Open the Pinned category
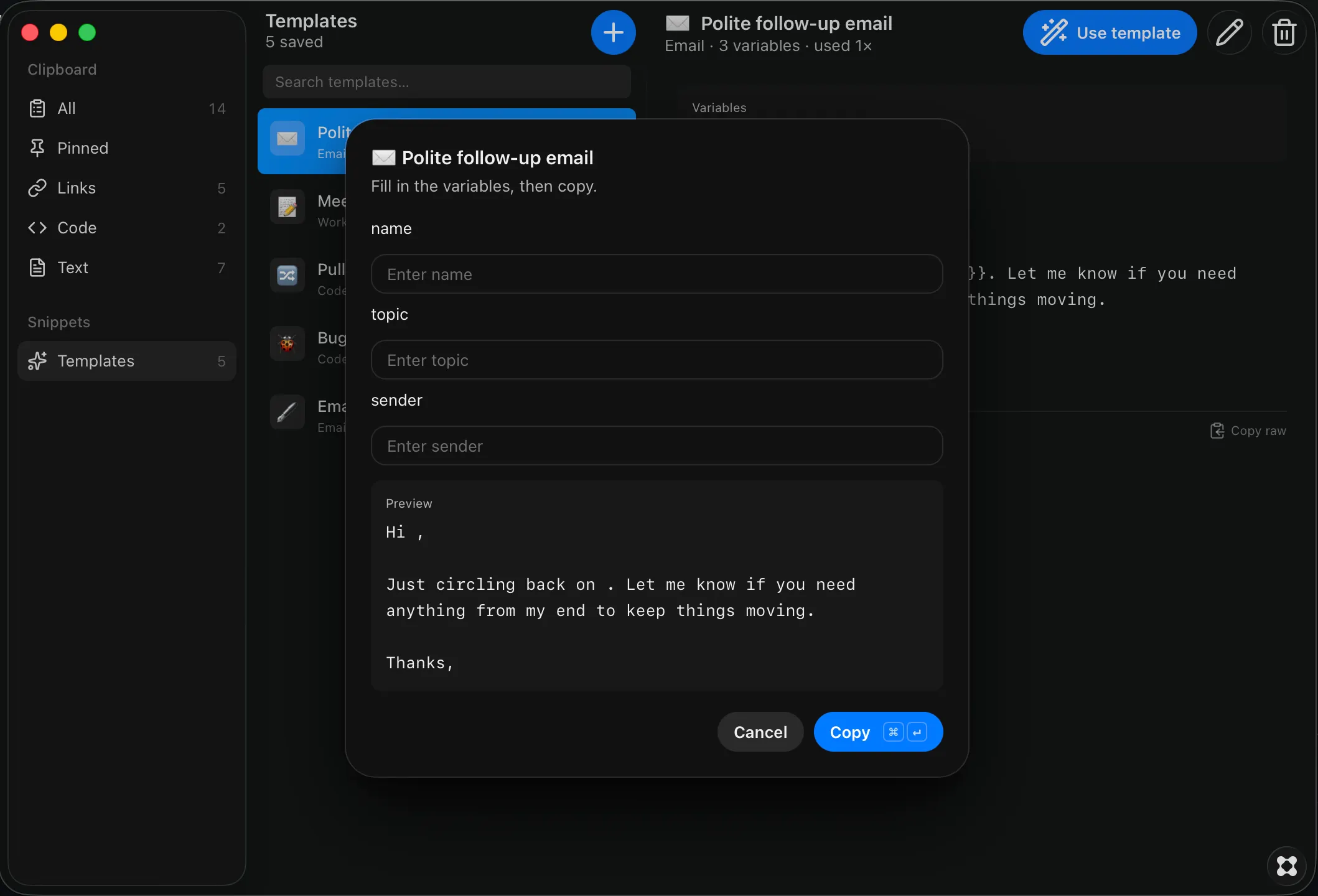The image size is (1318, 896). tap(127, 148)
